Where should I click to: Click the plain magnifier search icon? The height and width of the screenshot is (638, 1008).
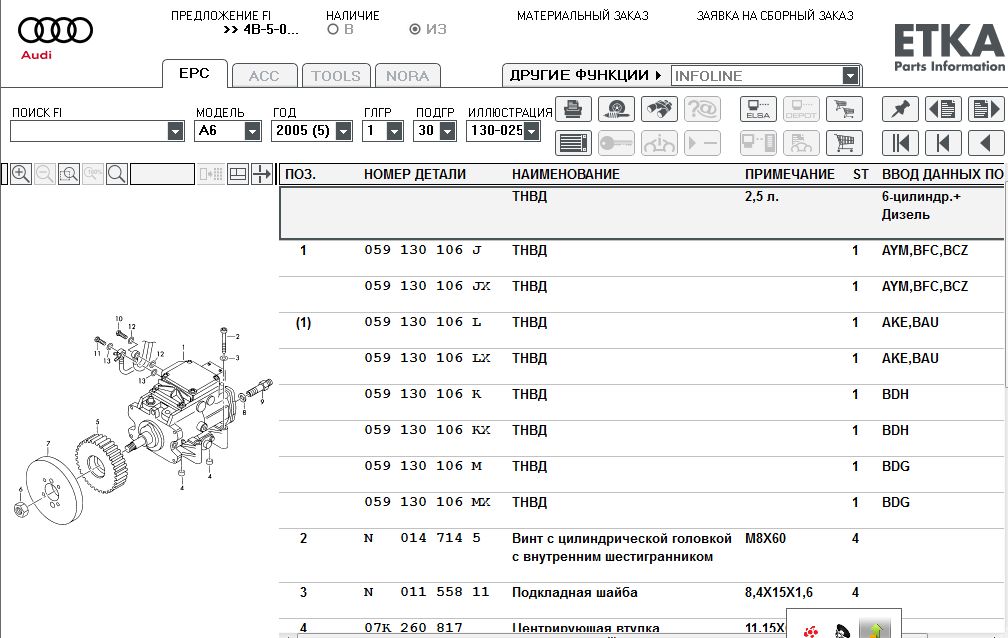tap(116, 174)
